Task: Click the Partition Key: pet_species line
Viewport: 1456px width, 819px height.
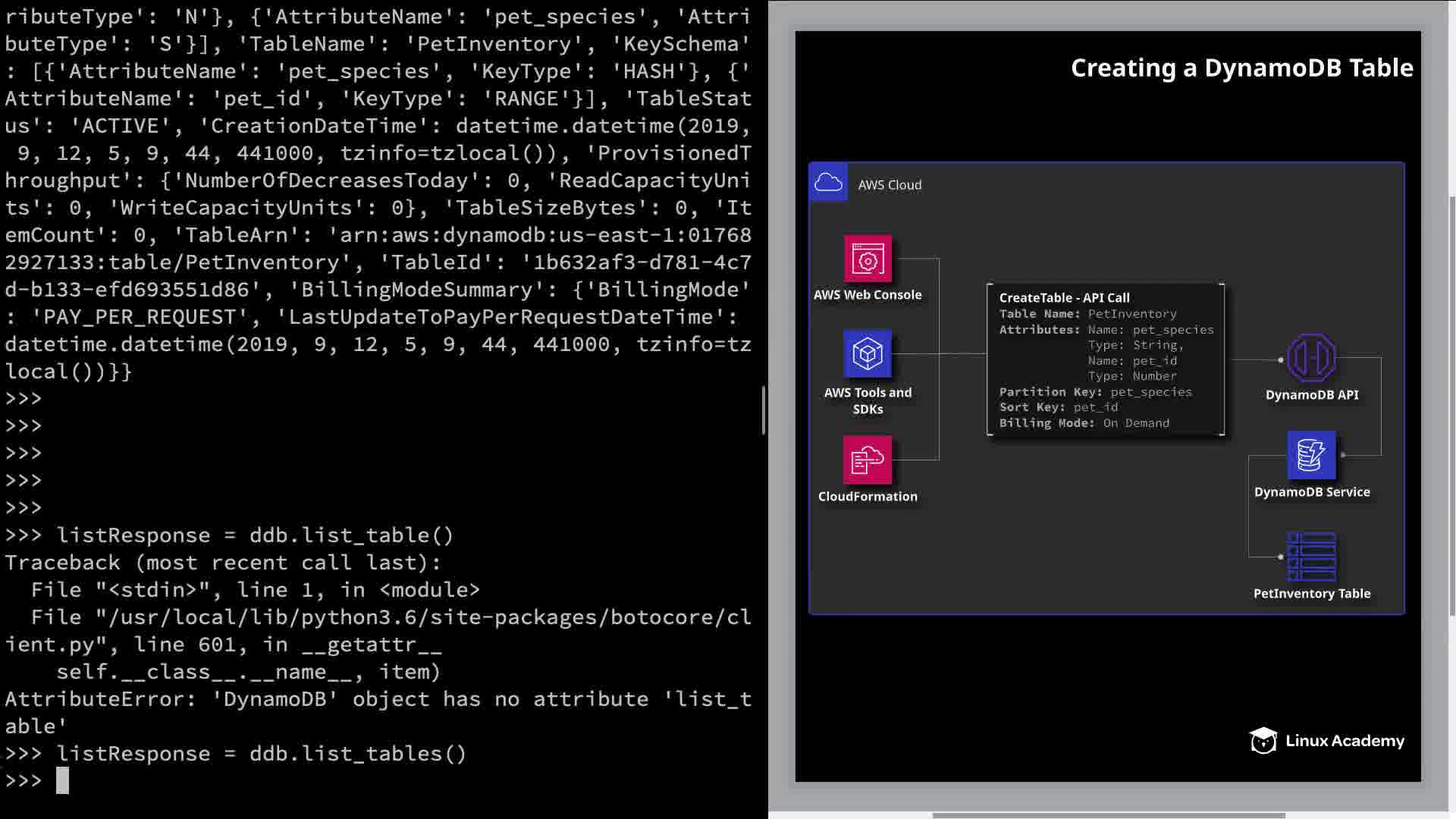Action: [x=1095, y=392]
